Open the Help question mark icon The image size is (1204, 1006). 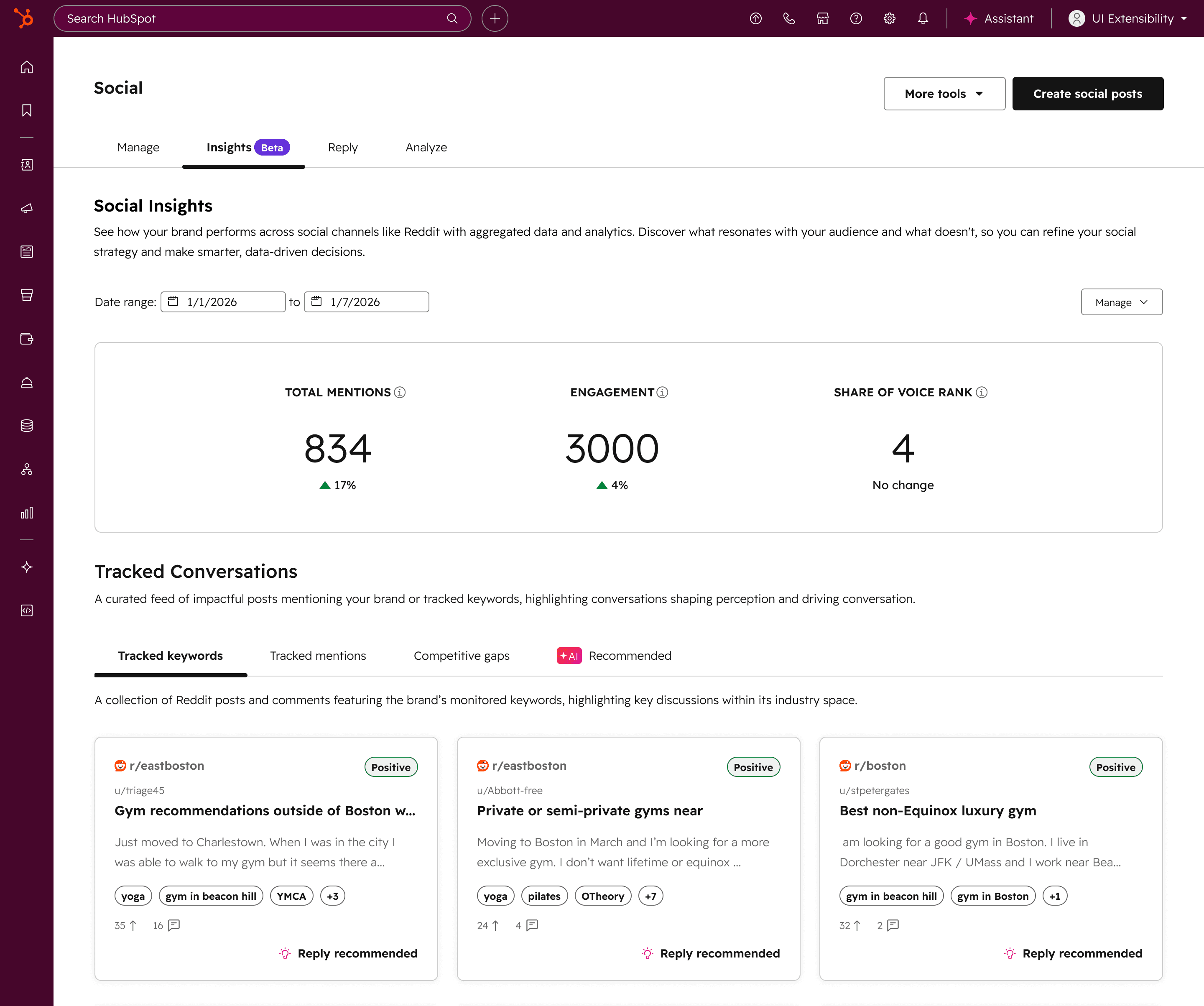coord(856,18)
